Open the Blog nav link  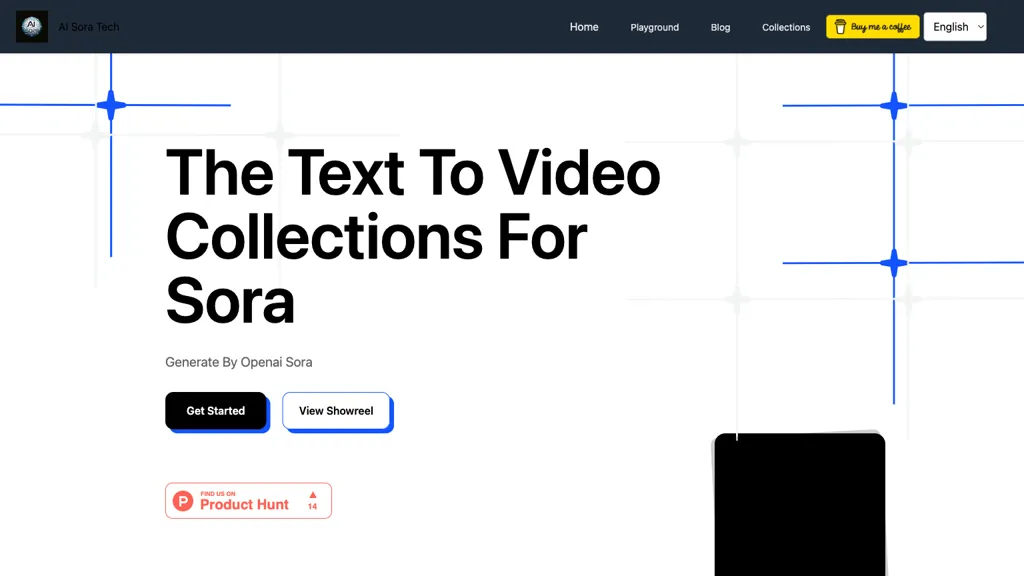tap(720, 27)
